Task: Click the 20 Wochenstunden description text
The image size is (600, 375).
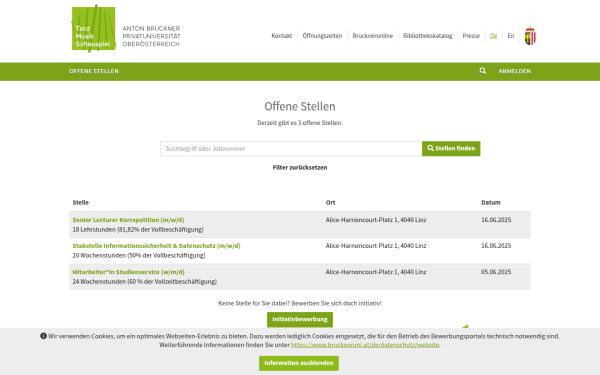Action: 139,255
